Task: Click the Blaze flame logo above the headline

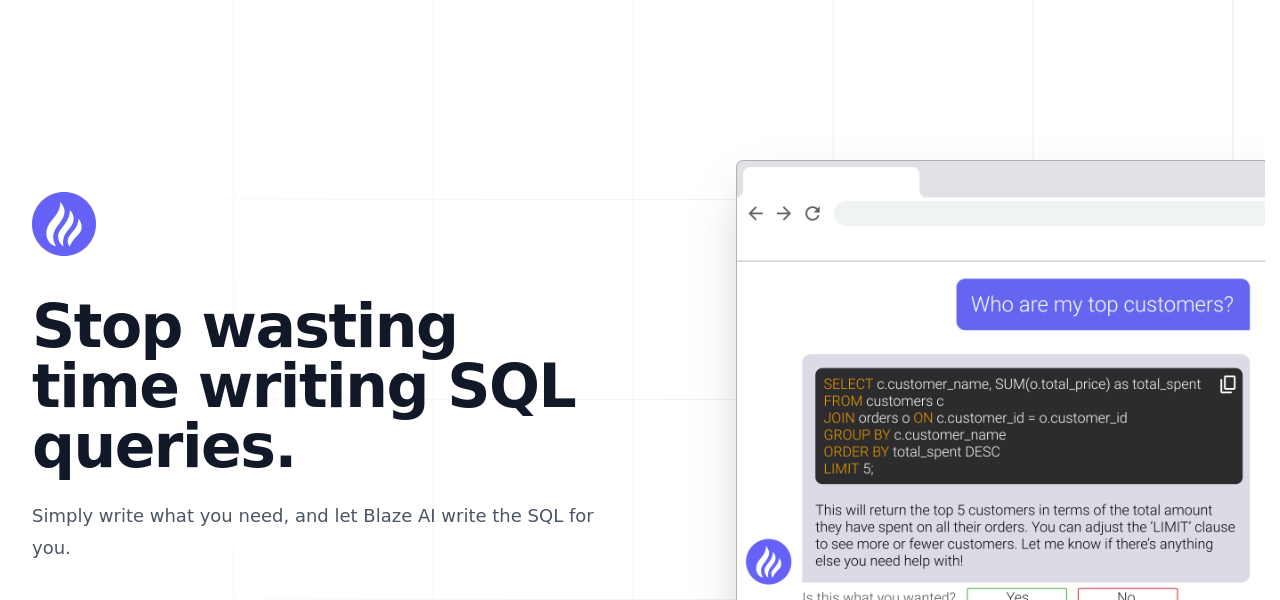Action: click(64, 224)
